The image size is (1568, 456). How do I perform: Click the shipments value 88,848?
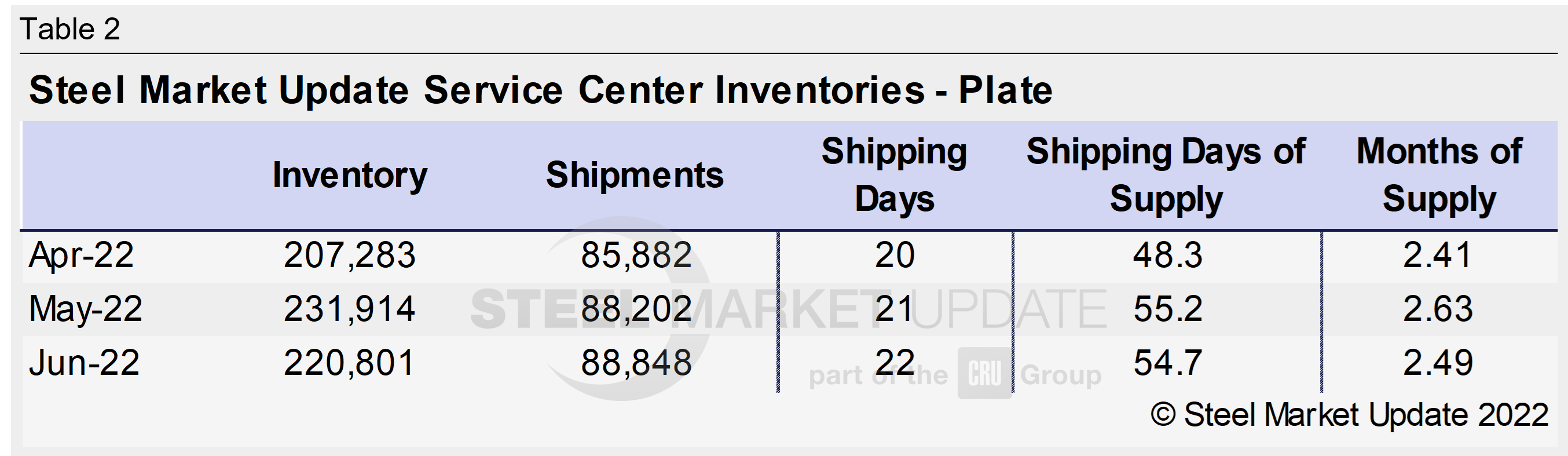coord(636,363)
